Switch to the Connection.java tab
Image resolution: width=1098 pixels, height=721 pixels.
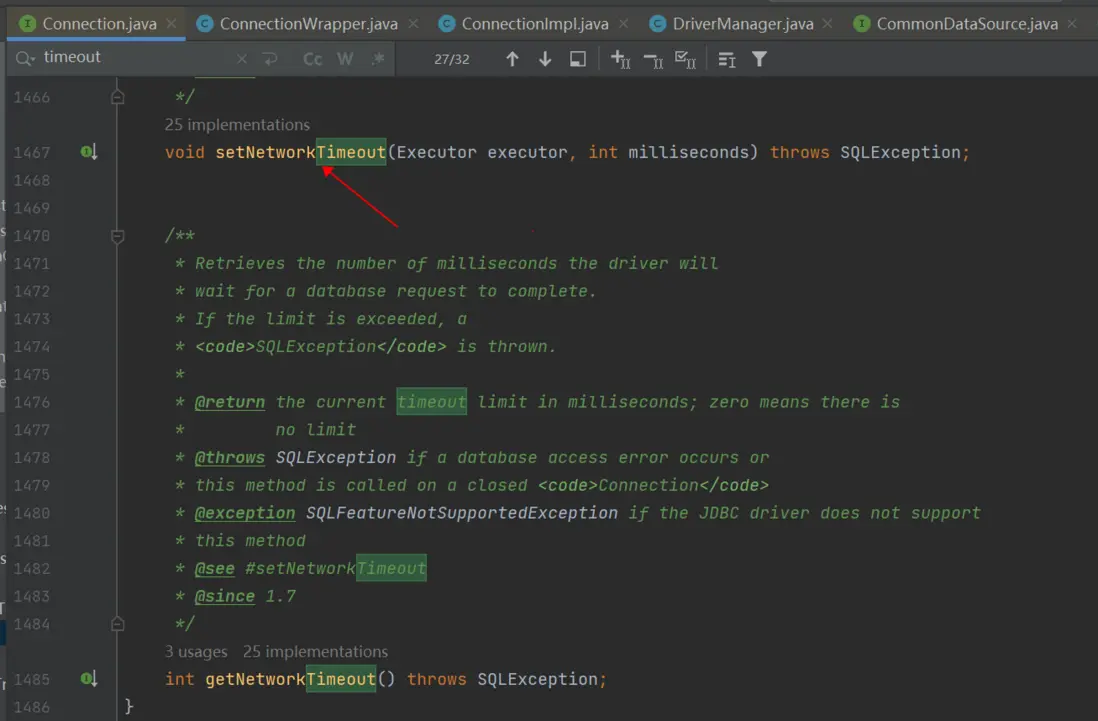[99, 24]
